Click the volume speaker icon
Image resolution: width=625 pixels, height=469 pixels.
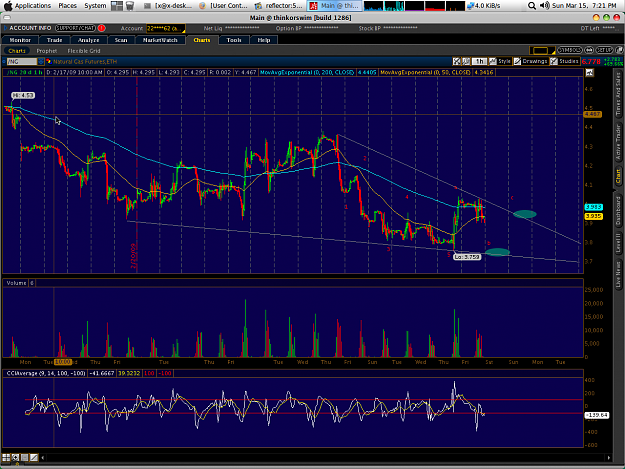(544, 6)
